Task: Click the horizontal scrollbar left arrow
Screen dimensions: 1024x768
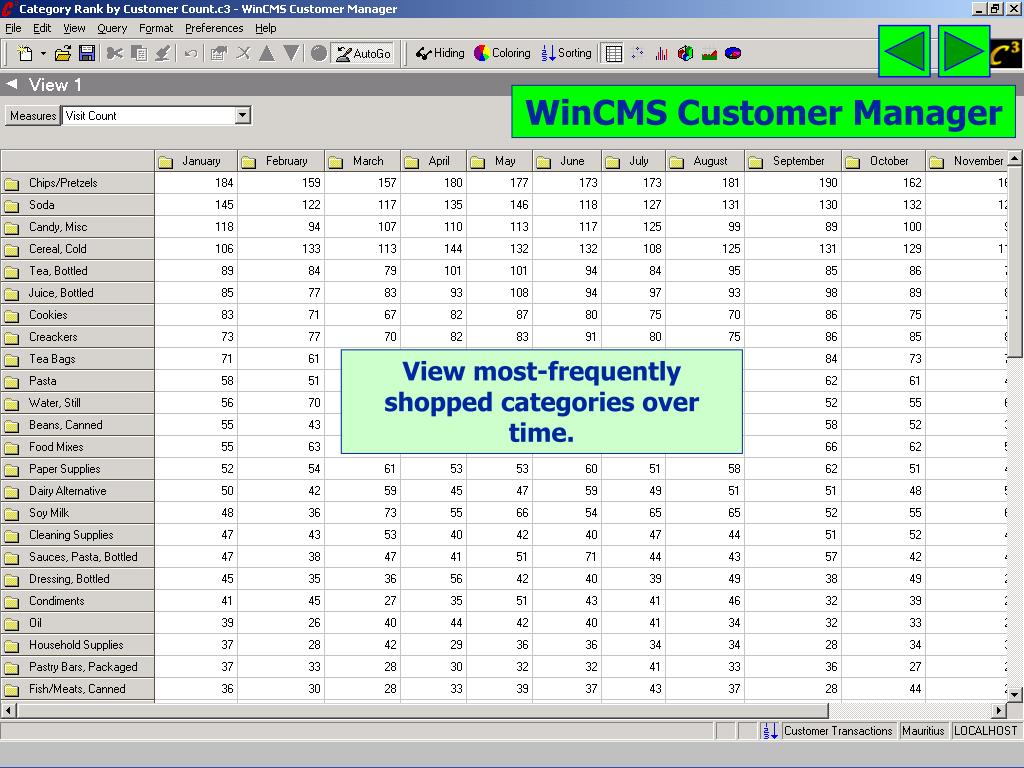Action: click(8, 710)
